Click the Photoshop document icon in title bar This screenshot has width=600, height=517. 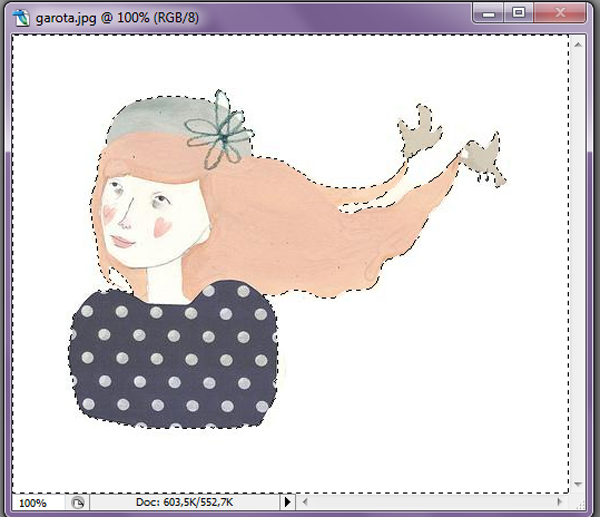coord(21,15)
